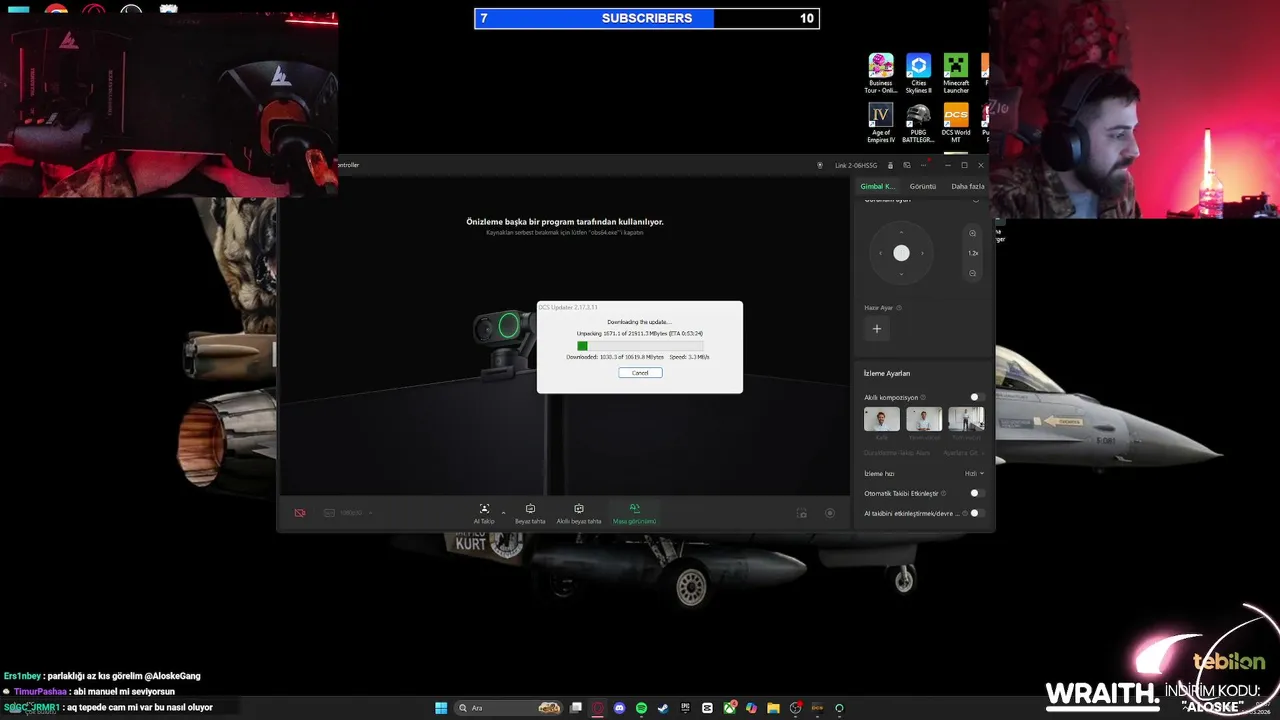Open DCS World MT desktop shortcut
1280x720 pixels.
[956, 124]
